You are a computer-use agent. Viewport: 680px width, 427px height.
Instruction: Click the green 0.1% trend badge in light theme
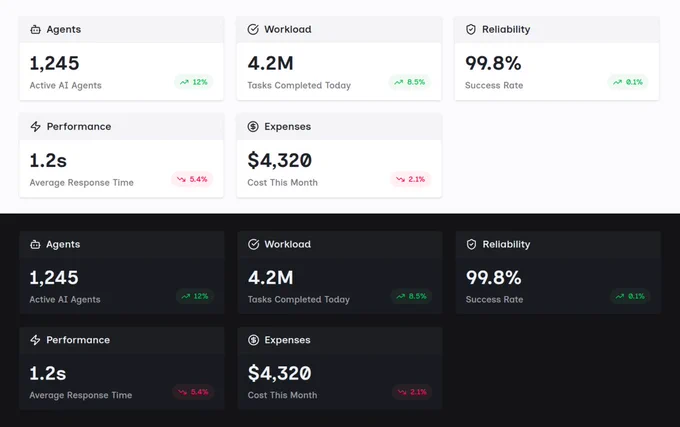(x=628, y=82)
